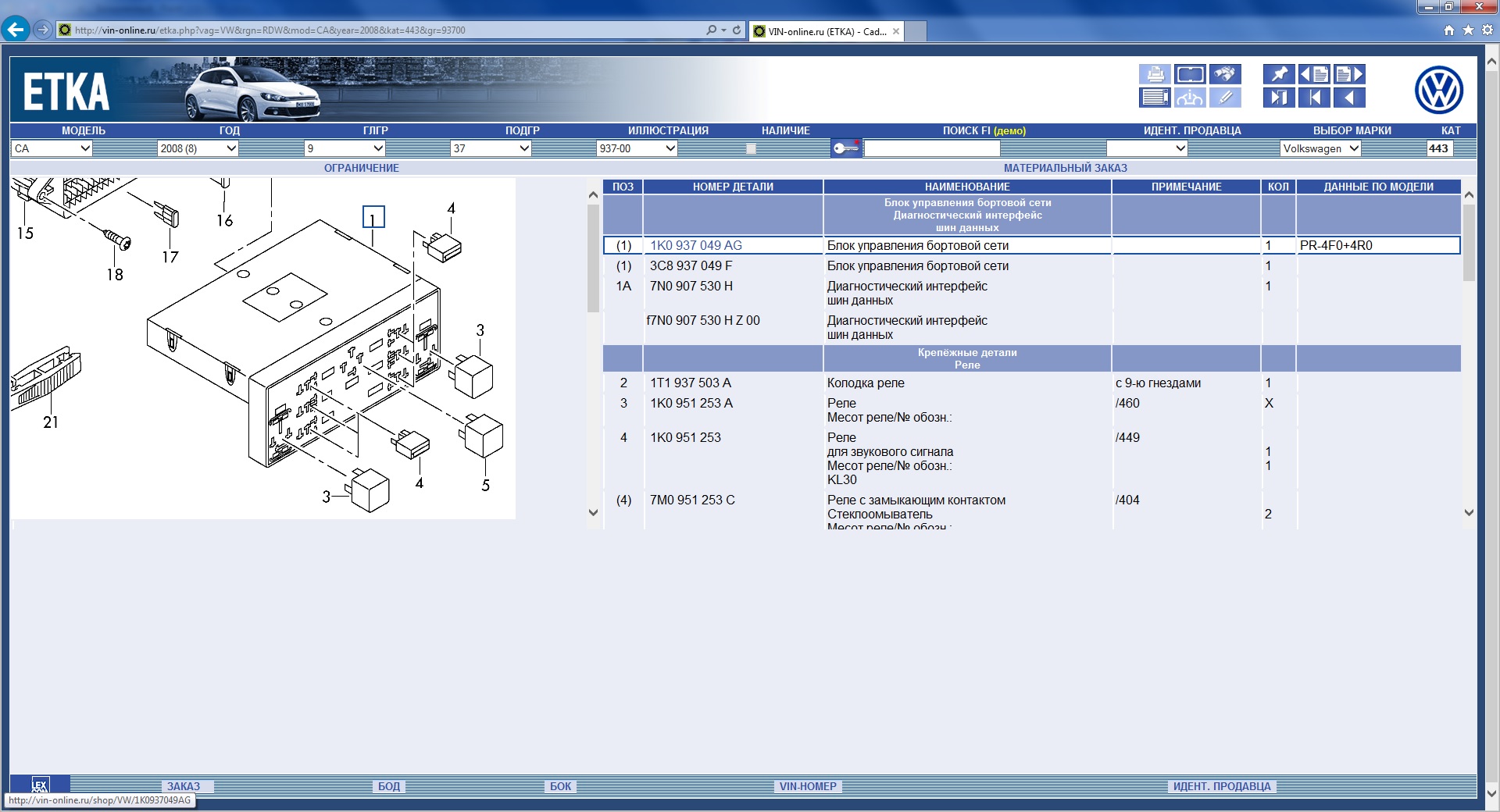The height and width of the screenshot is (812, 1500).
Task: Click the НОМЕР ДЕТАЛИ column header
Action: click(x=733, y=187)
